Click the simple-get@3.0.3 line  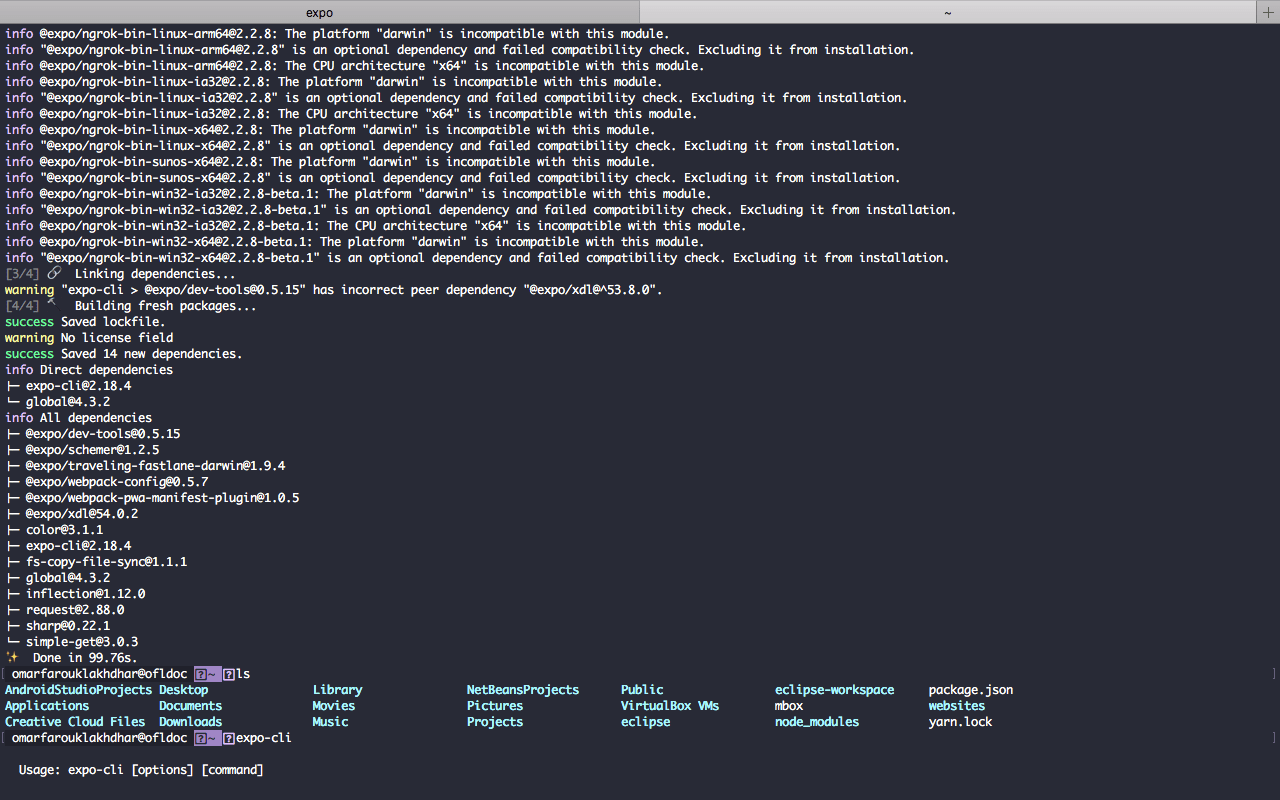(72, 642)
